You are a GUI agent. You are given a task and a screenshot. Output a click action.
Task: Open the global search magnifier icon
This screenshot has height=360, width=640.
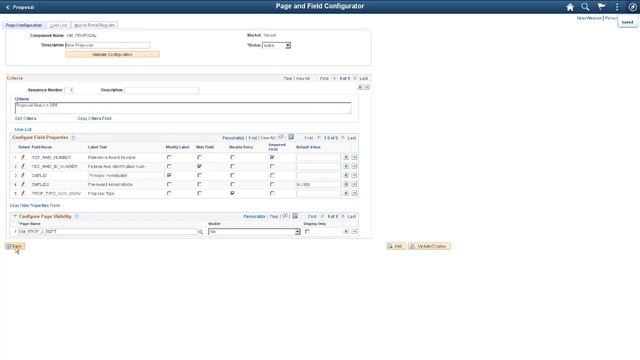click(x=585, y=7)
